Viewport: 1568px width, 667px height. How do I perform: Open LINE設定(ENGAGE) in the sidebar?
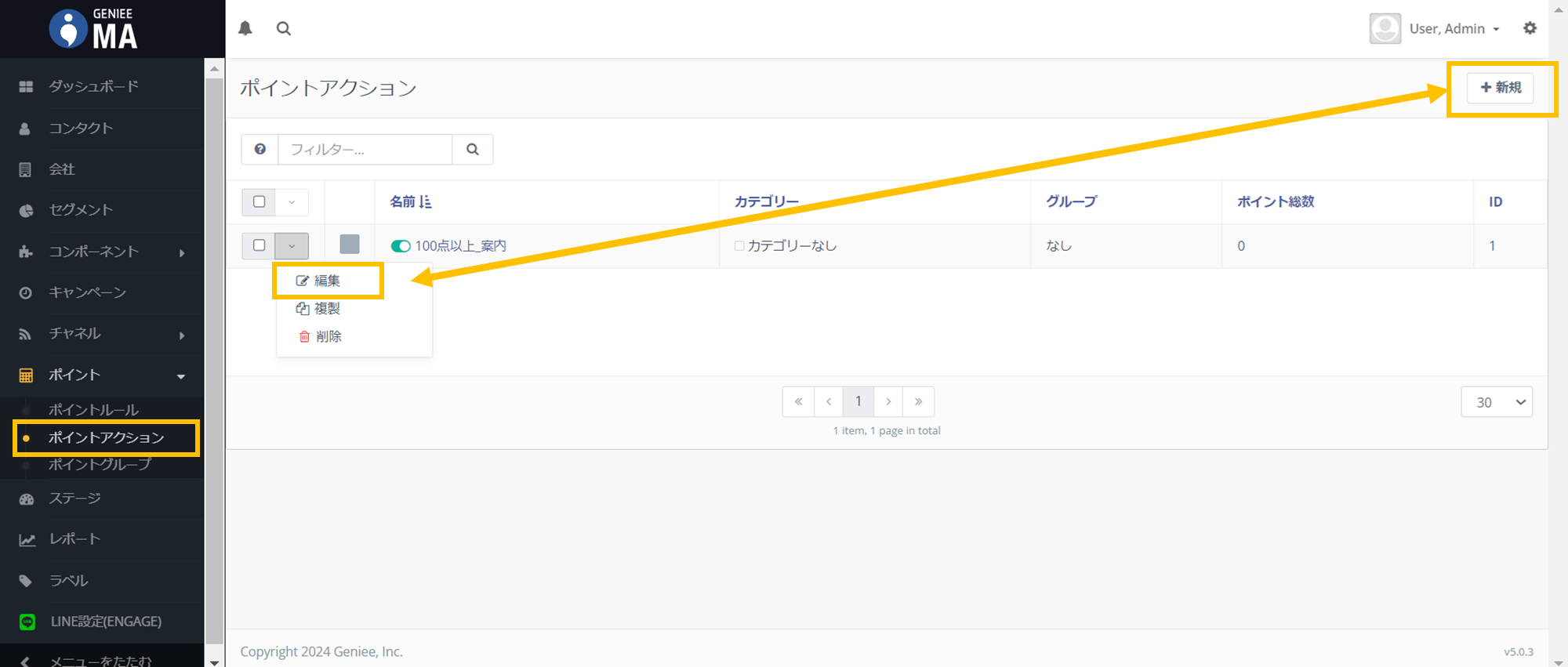(105, 622)
